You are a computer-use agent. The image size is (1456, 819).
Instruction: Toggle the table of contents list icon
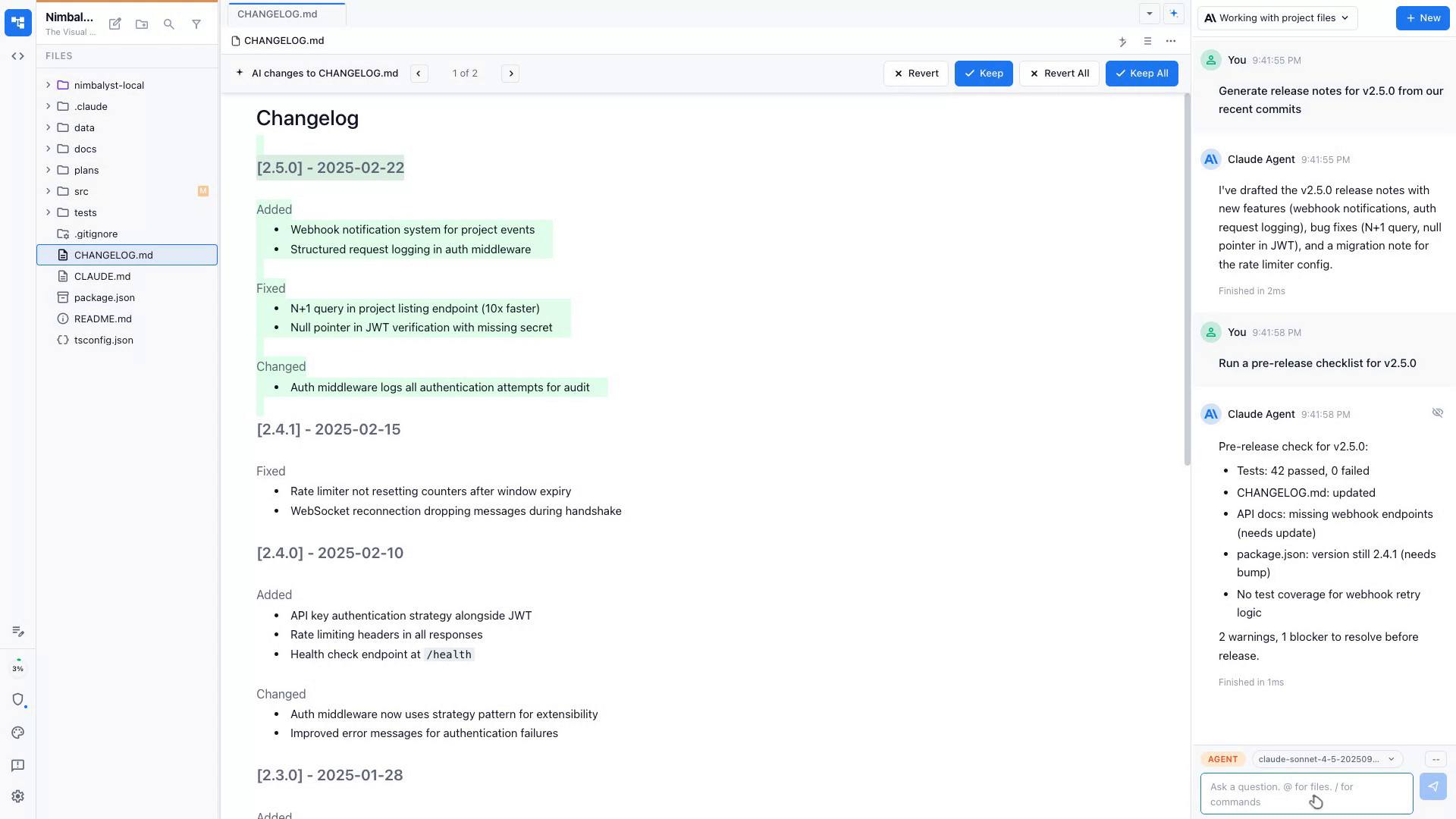pyautogui.click(x=1147, y=41)
